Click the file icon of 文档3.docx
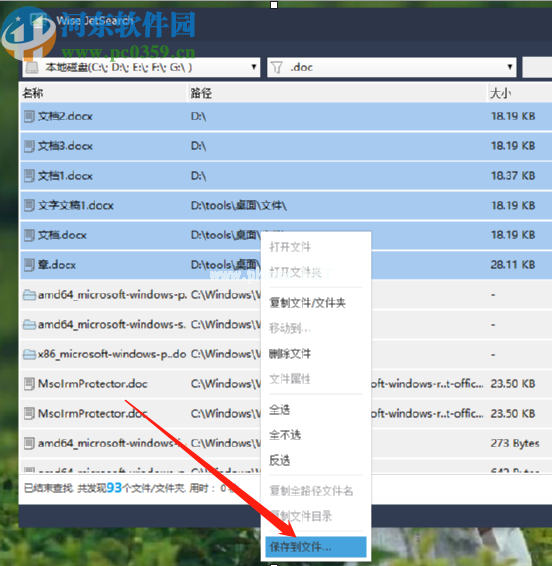 29,146
